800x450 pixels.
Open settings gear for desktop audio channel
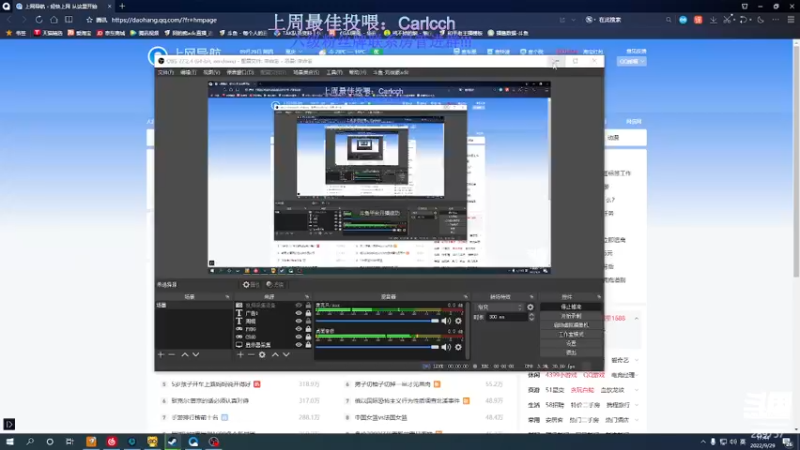(x=458, y=347)
